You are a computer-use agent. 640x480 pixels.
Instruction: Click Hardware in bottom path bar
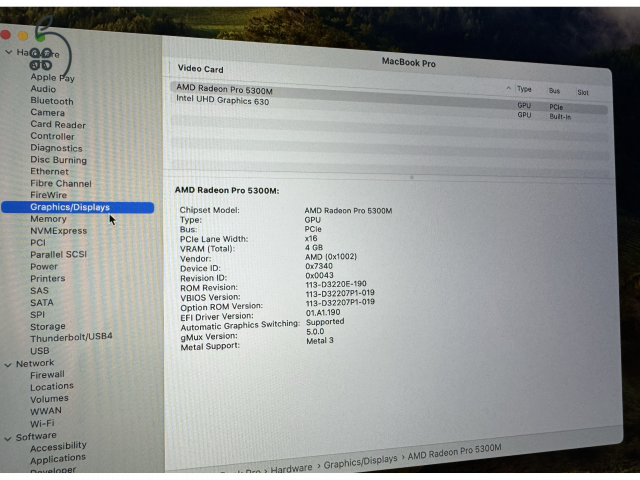(291, 468)
